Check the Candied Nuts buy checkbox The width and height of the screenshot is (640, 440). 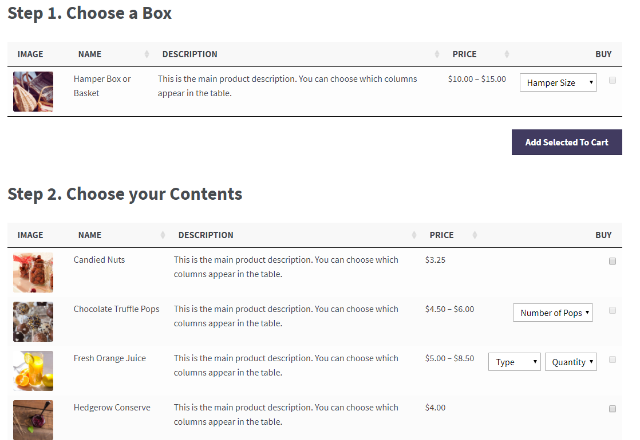pyautogui.click(x=612, y=261)
